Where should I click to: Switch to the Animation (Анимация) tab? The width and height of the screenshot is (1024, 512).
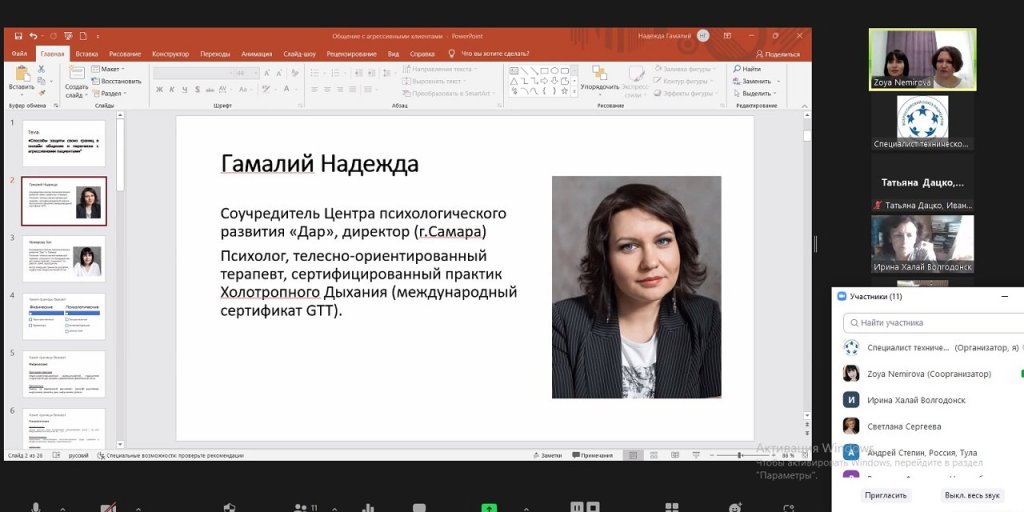coord(256,53)
